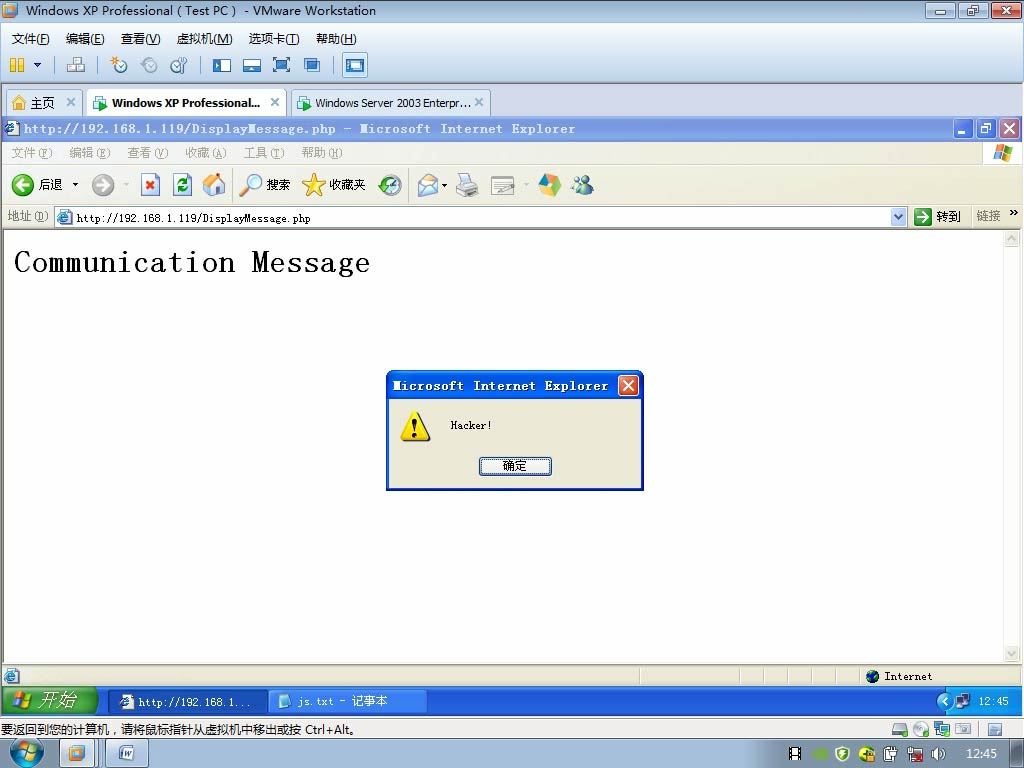Select the js.txt 记事本 taskbar button
This screenshot has height=768, width=1024.
pos(347,701)
